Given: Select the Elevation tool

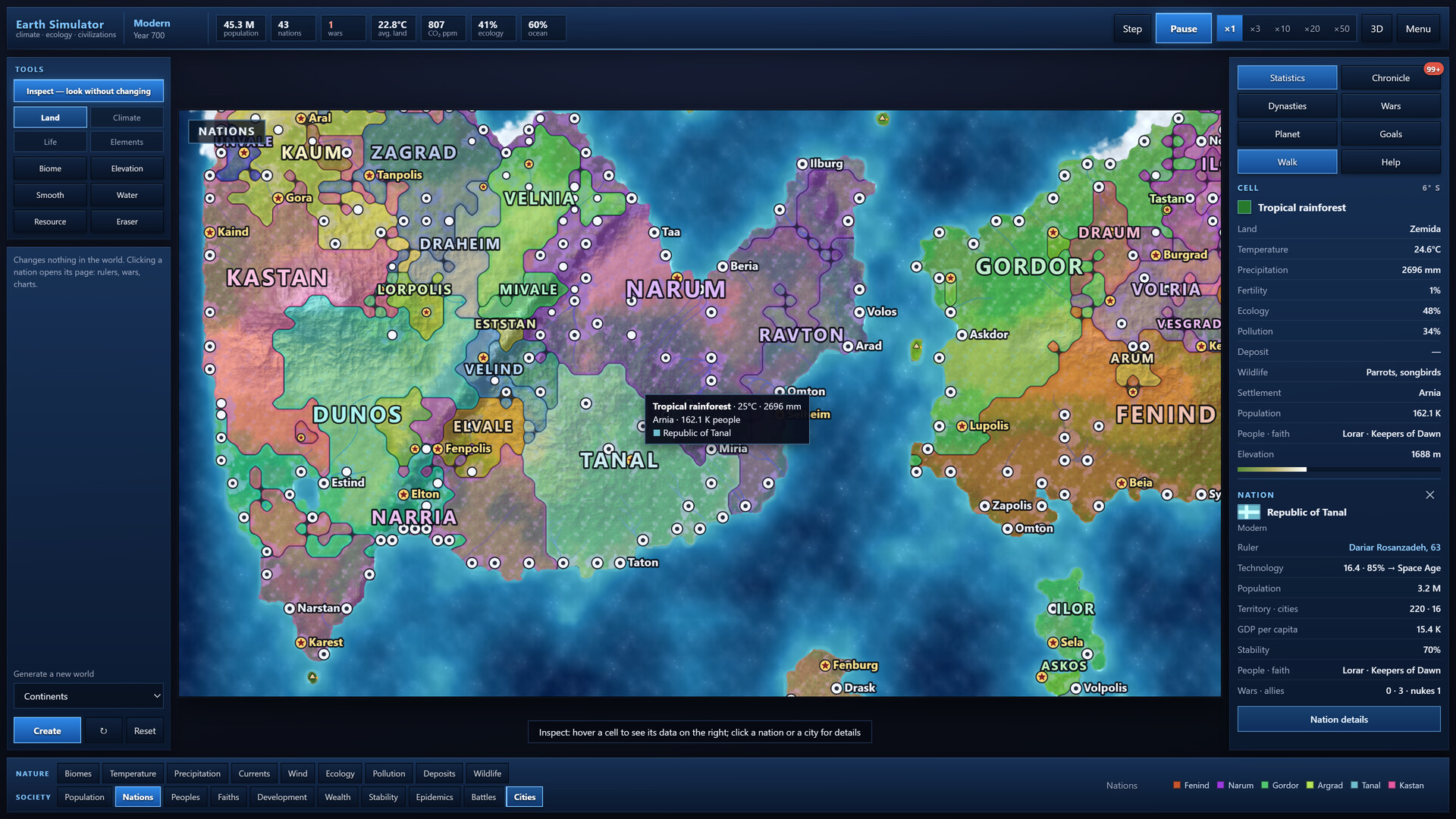Looking at the screenshot, I should coord(127,168).
